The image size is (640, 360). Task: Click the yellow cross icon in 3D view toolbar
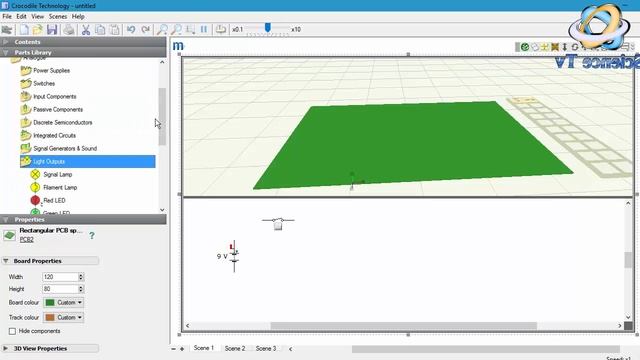tap(544, 47)
